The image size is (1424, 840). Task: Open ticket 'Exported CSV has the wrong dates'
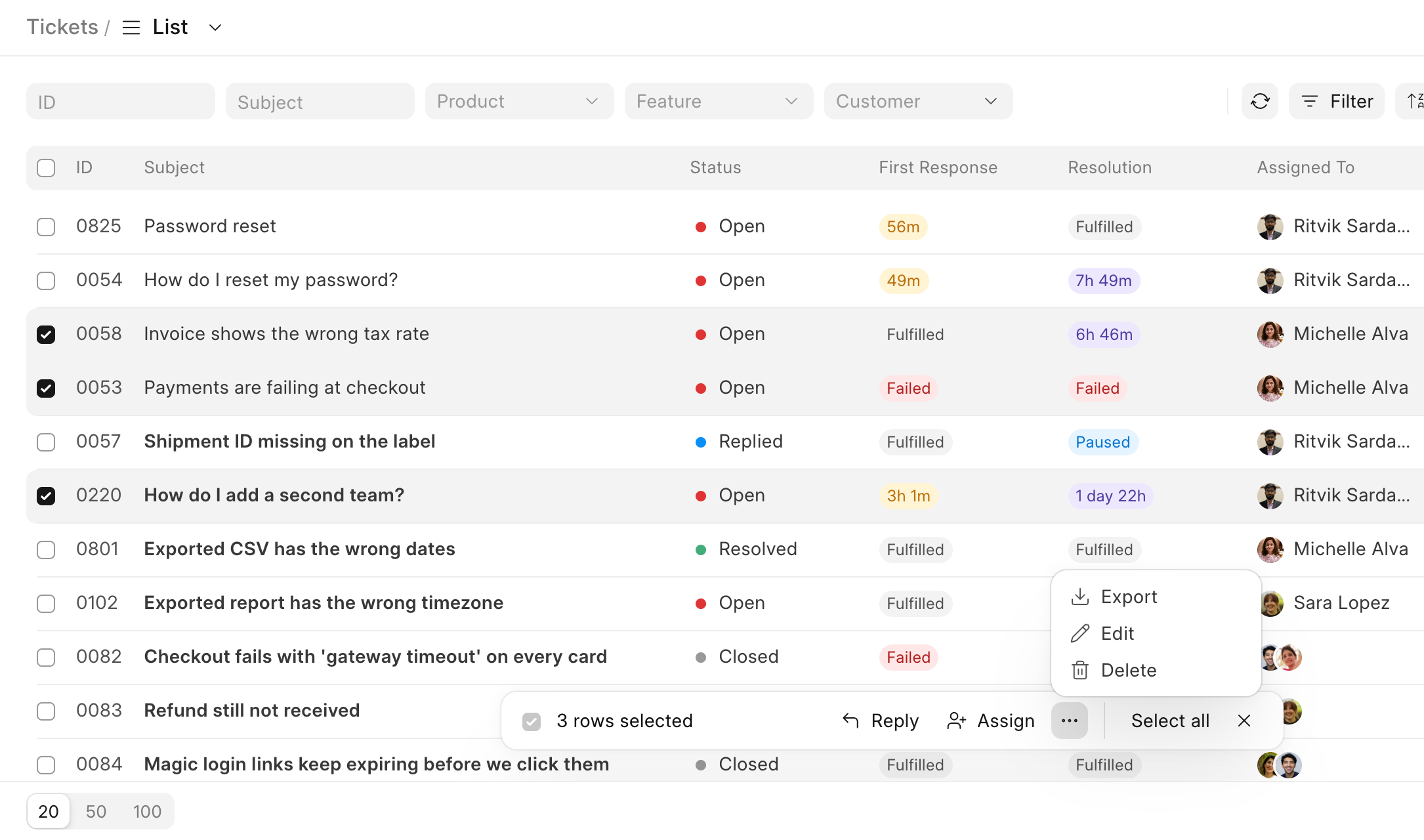299,549
